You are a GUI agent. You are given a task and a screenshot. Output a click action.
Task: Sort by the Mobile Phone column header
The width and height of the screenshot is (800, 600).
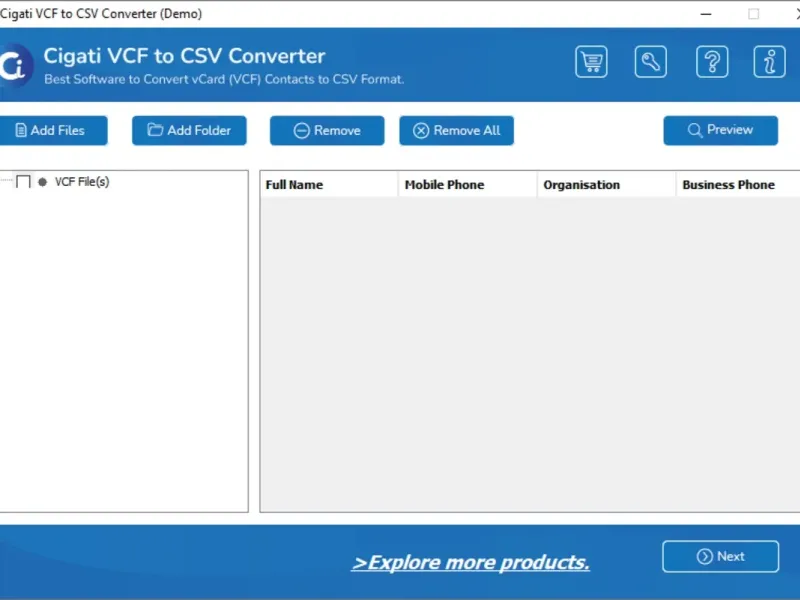pyautogui.click(x=467, y=185)
